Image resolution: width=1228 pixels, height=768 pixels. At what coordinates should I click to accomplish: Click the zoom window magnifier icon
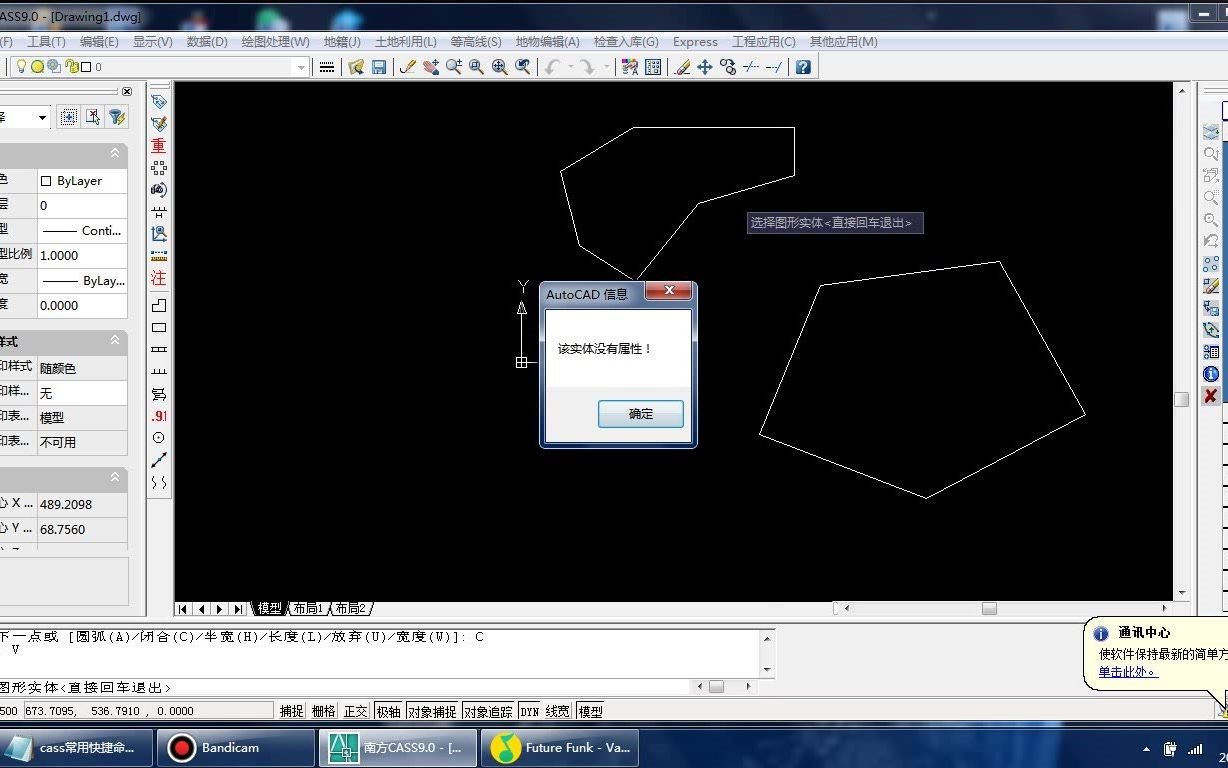pyautogui.click(x=477, y=67)
